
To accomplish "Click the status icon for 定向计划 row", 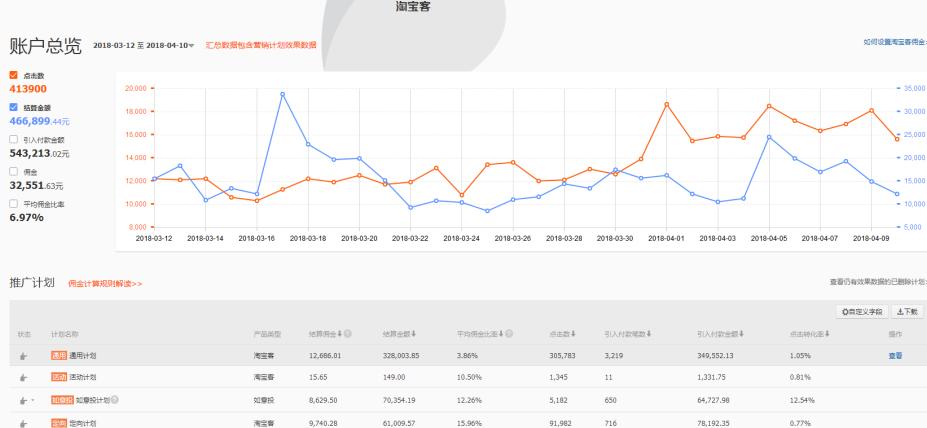I will coord(22,422).
